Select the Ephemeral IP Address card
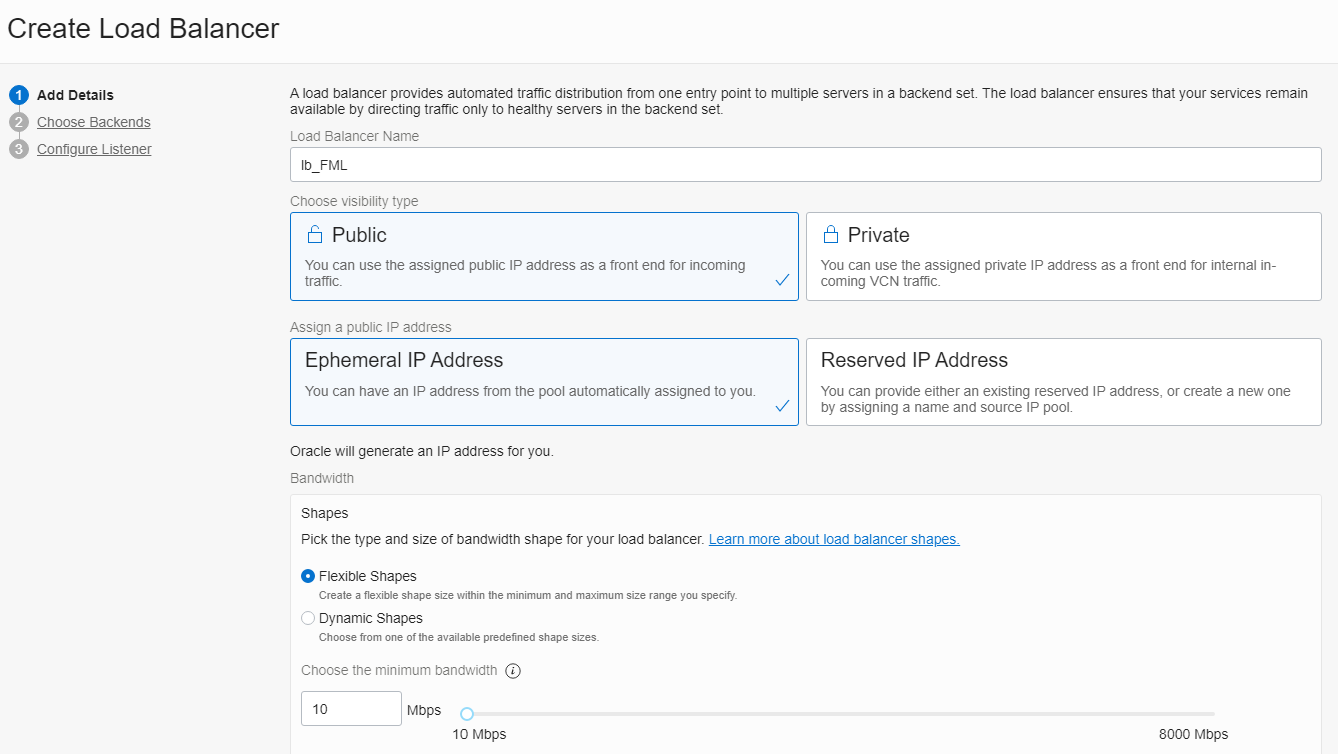 [x=544, y=381]
